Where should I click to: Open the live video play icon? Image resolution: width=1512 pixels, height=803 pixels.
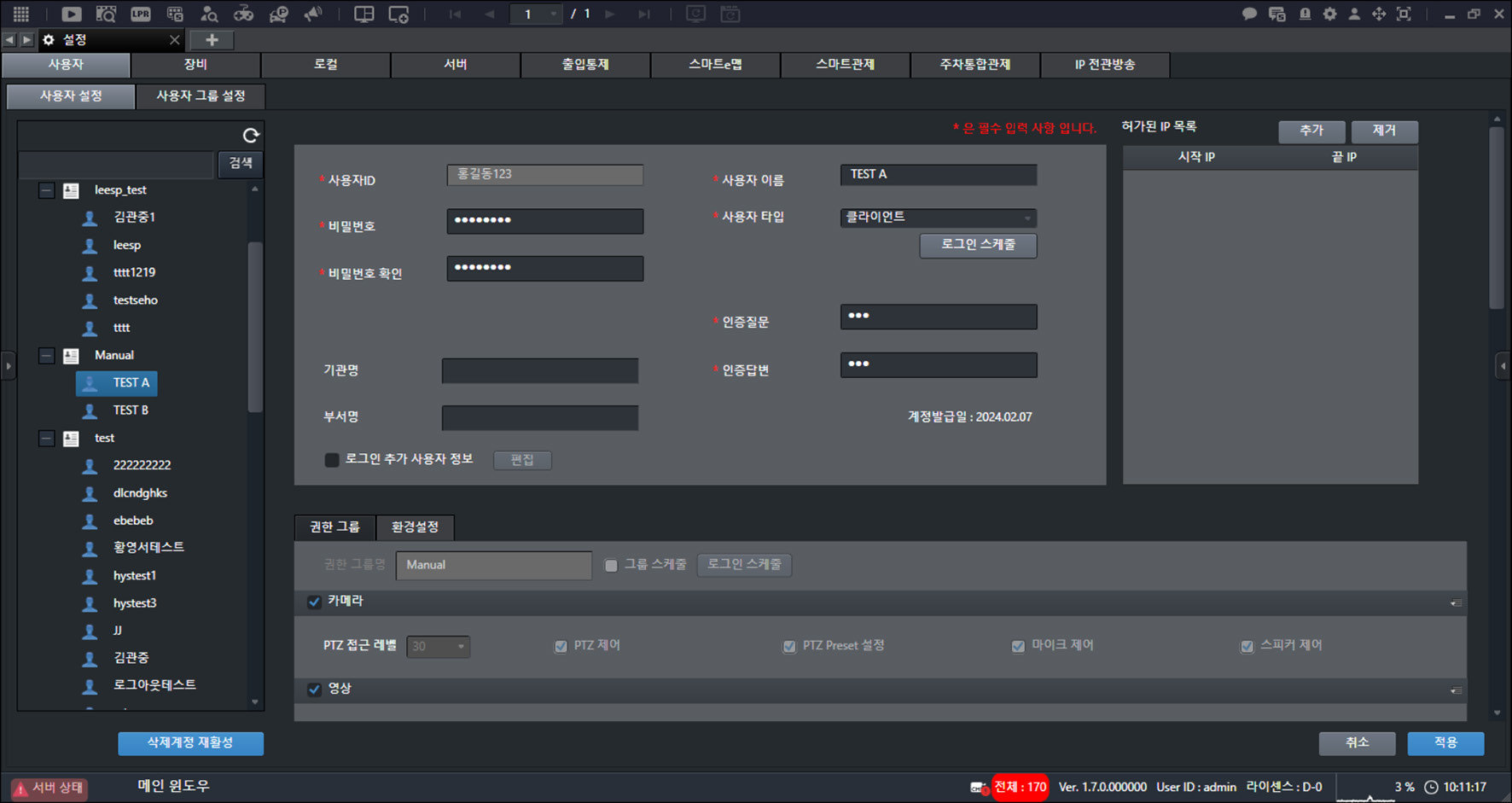[72, 14]
